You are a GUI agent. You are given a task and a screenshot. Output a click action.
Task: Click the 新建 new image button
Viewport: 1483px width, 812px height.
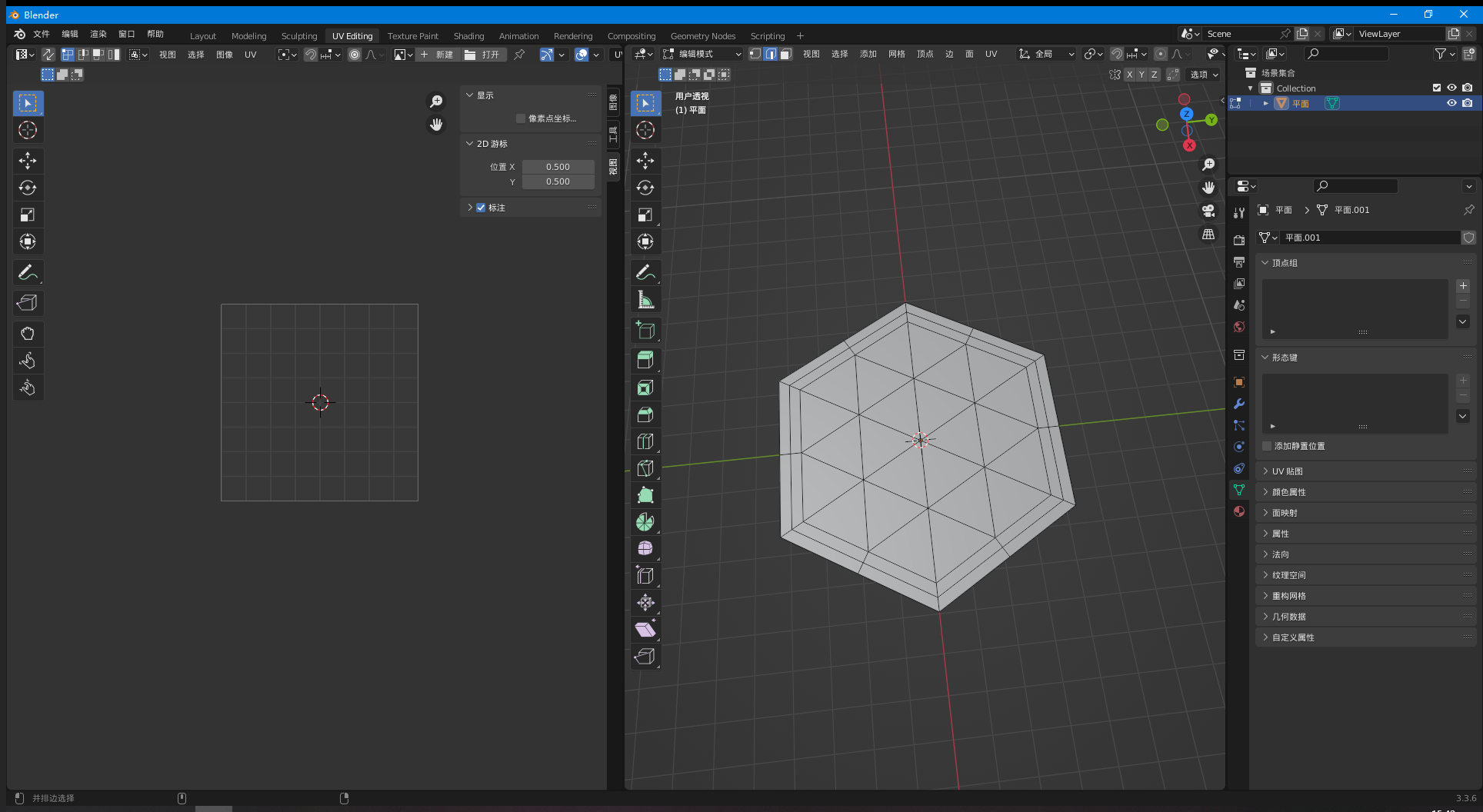pos(438,55)
